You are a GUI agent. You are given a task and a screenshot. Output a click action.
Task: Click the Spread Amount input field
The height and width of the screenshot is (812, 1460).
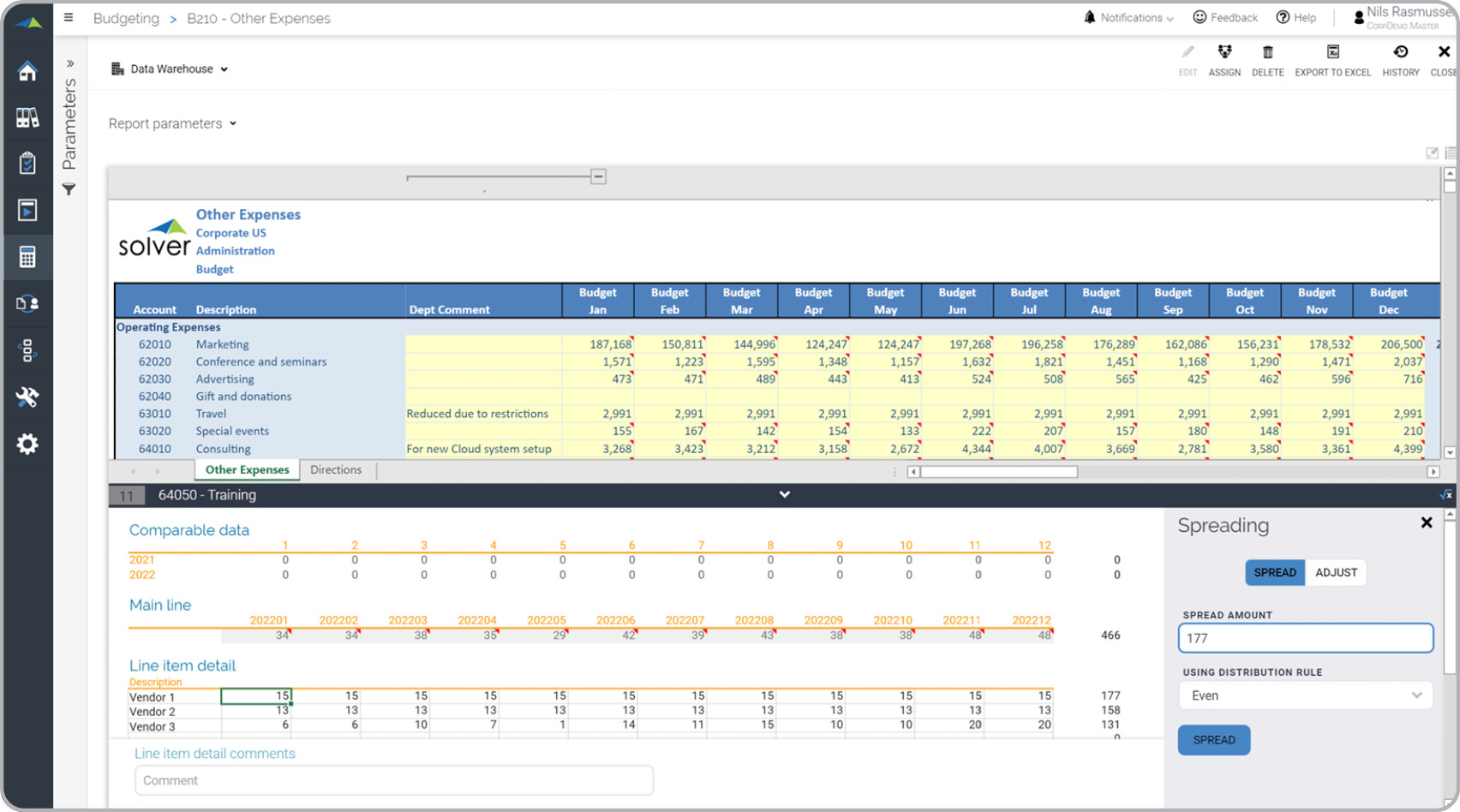click(1305, 638)
